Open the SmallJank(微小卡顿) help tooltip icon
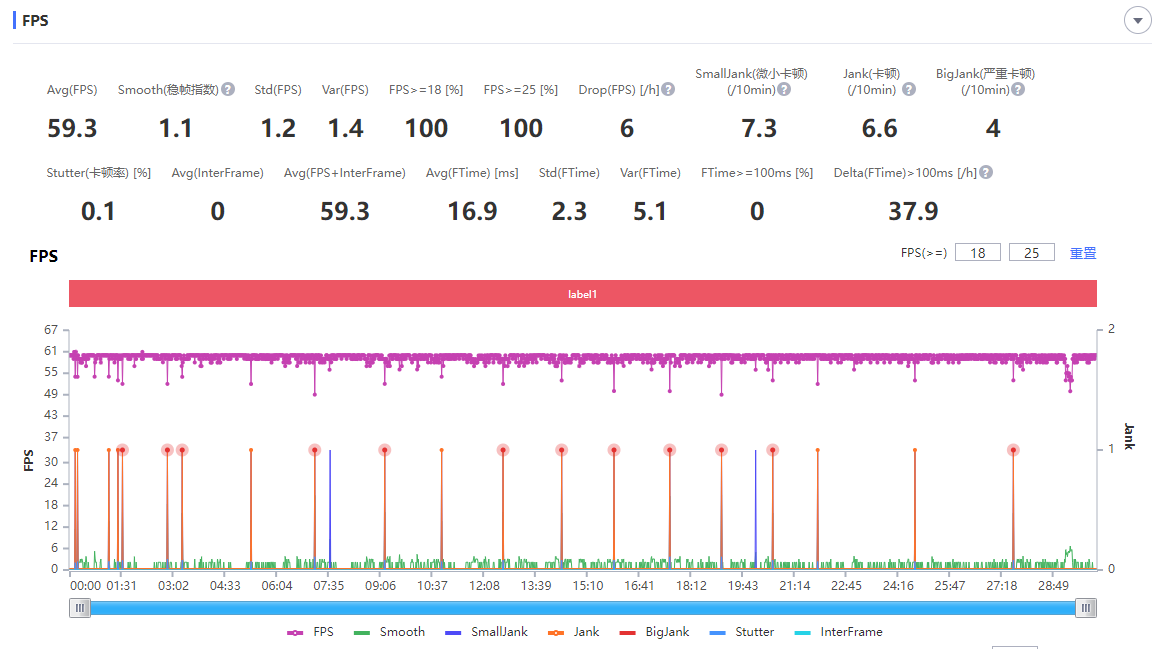Image resolution: width=1165 pixels, height=649 pixels. (784, 89)
